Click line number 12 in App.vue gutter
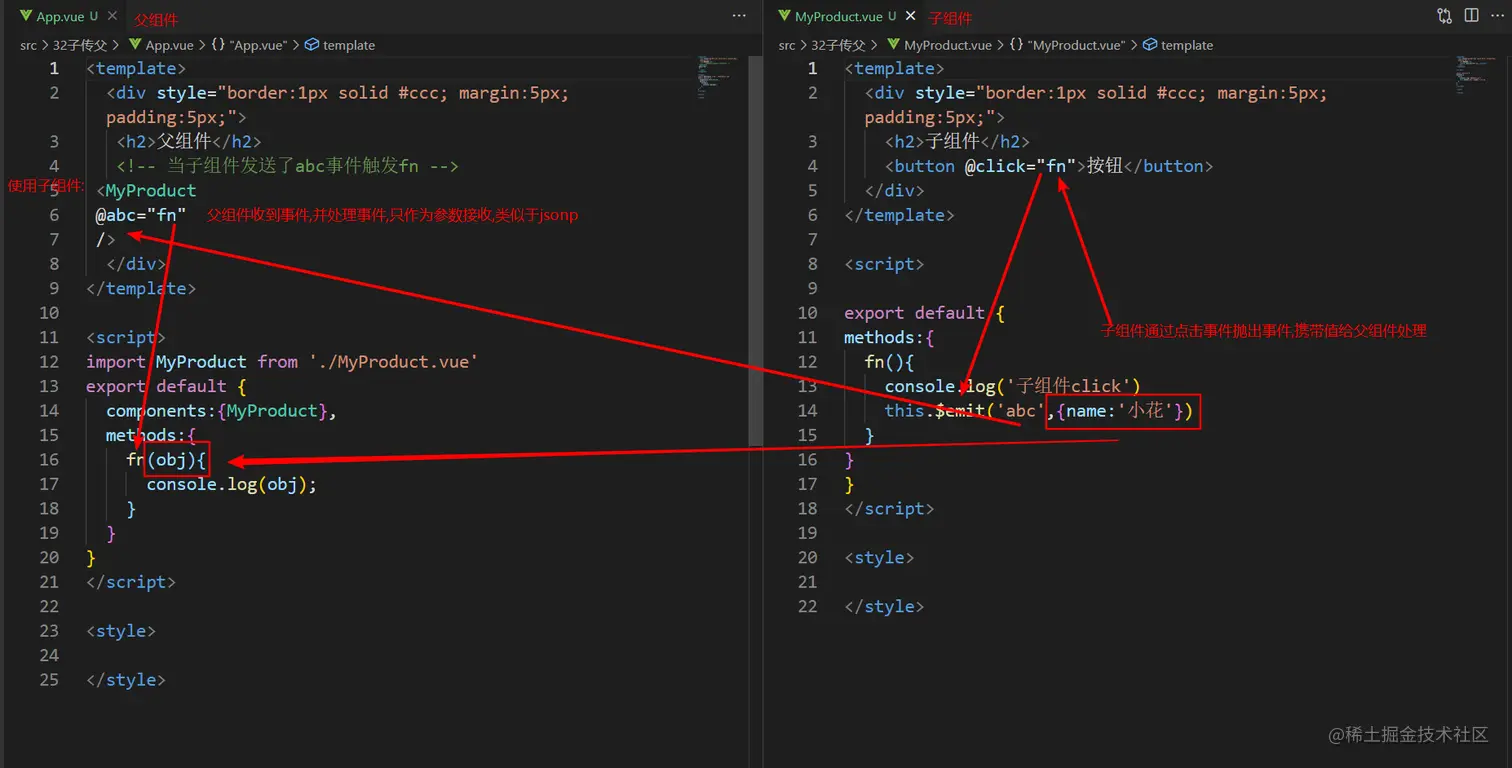 pos(49,362)
